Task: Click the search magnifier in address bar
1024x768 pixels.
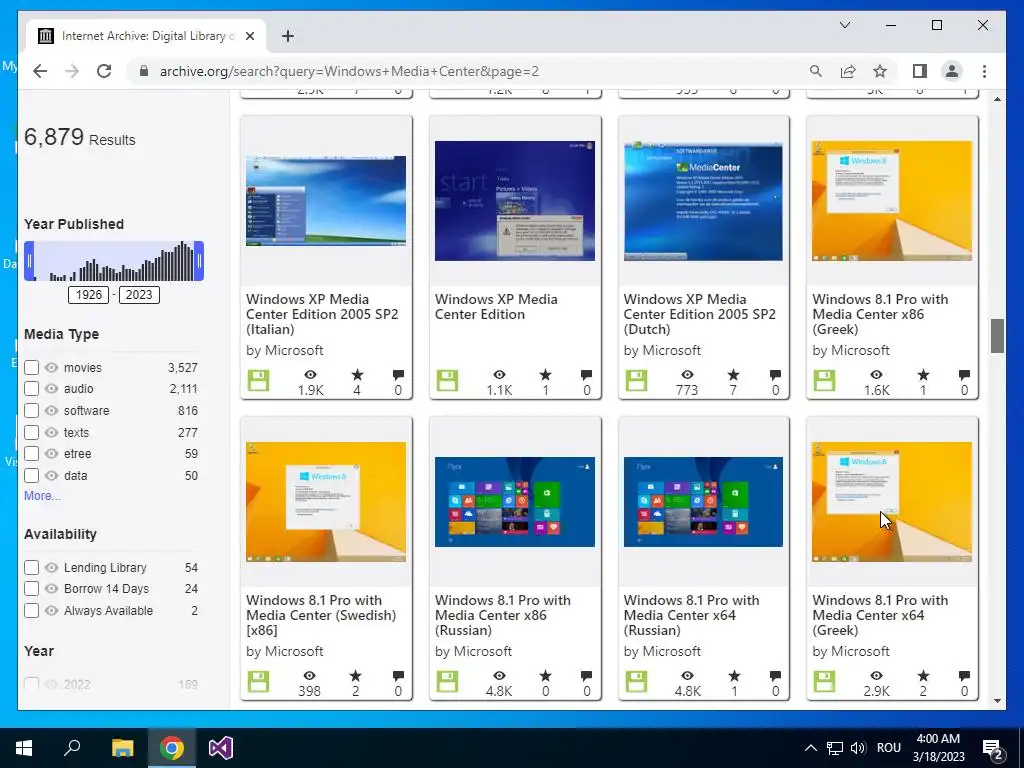Action: (x=816, y=71)
